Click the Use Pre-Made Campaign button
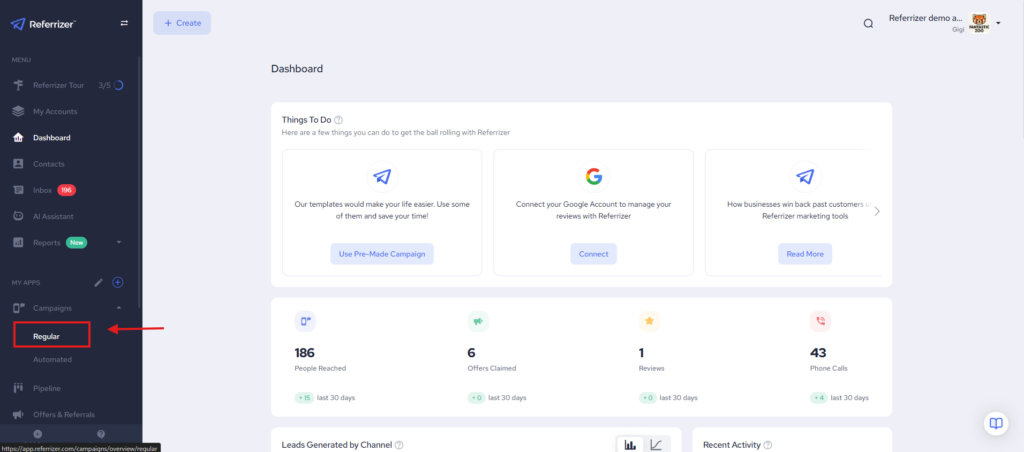Image resolution: width=1024 pixels, height=452 pixels. click(x=381, y=254)
